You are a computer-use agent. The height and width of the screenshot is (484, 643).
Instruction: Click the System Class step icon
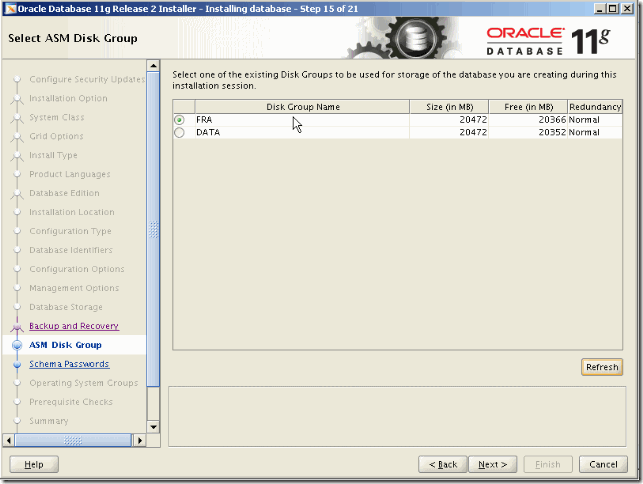point(17,118)
